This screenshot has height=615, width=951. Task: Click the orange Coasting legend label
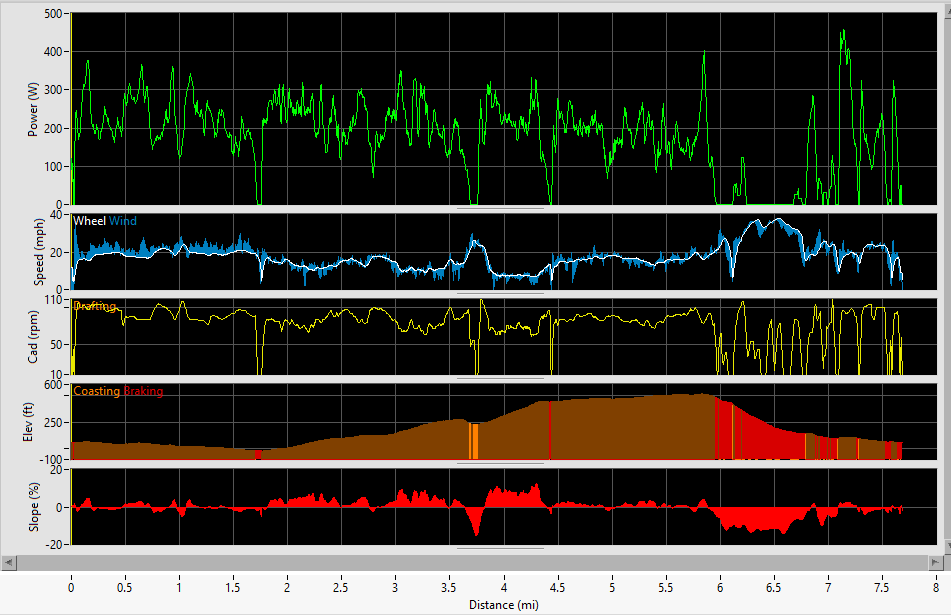click(x=97, y=391)
